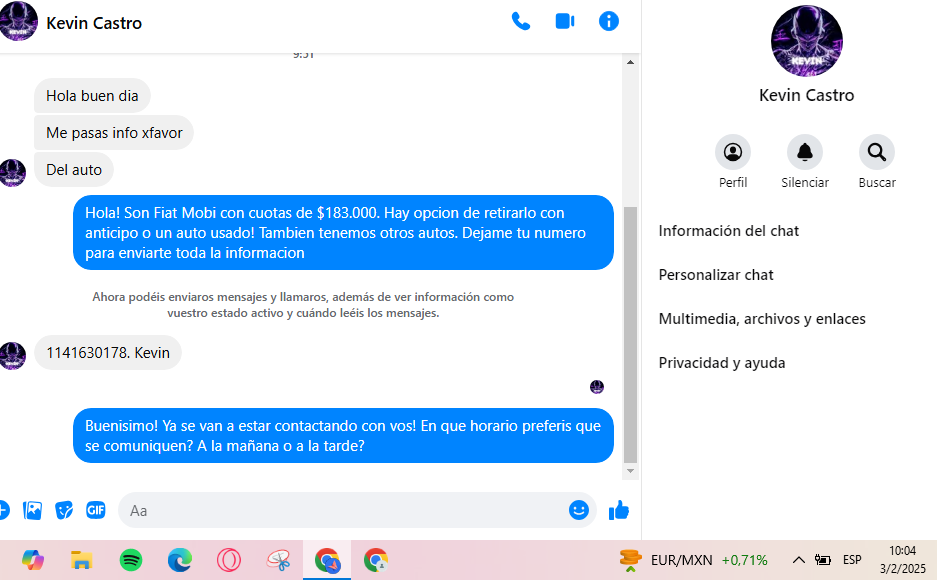Click the chat scrollbar down arrow
Image resolution: width=937 pixels, height=580 pixels.
630,471
